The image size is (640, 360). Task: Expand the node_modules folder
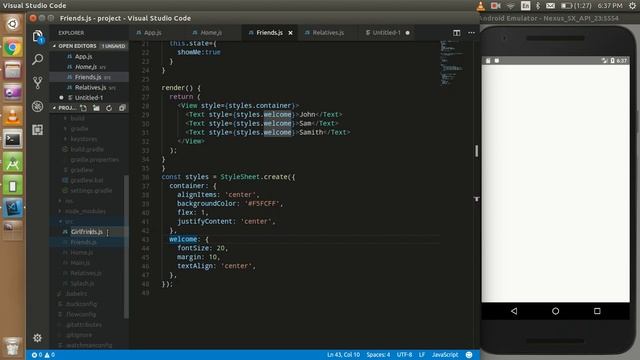tap(85, 211)
